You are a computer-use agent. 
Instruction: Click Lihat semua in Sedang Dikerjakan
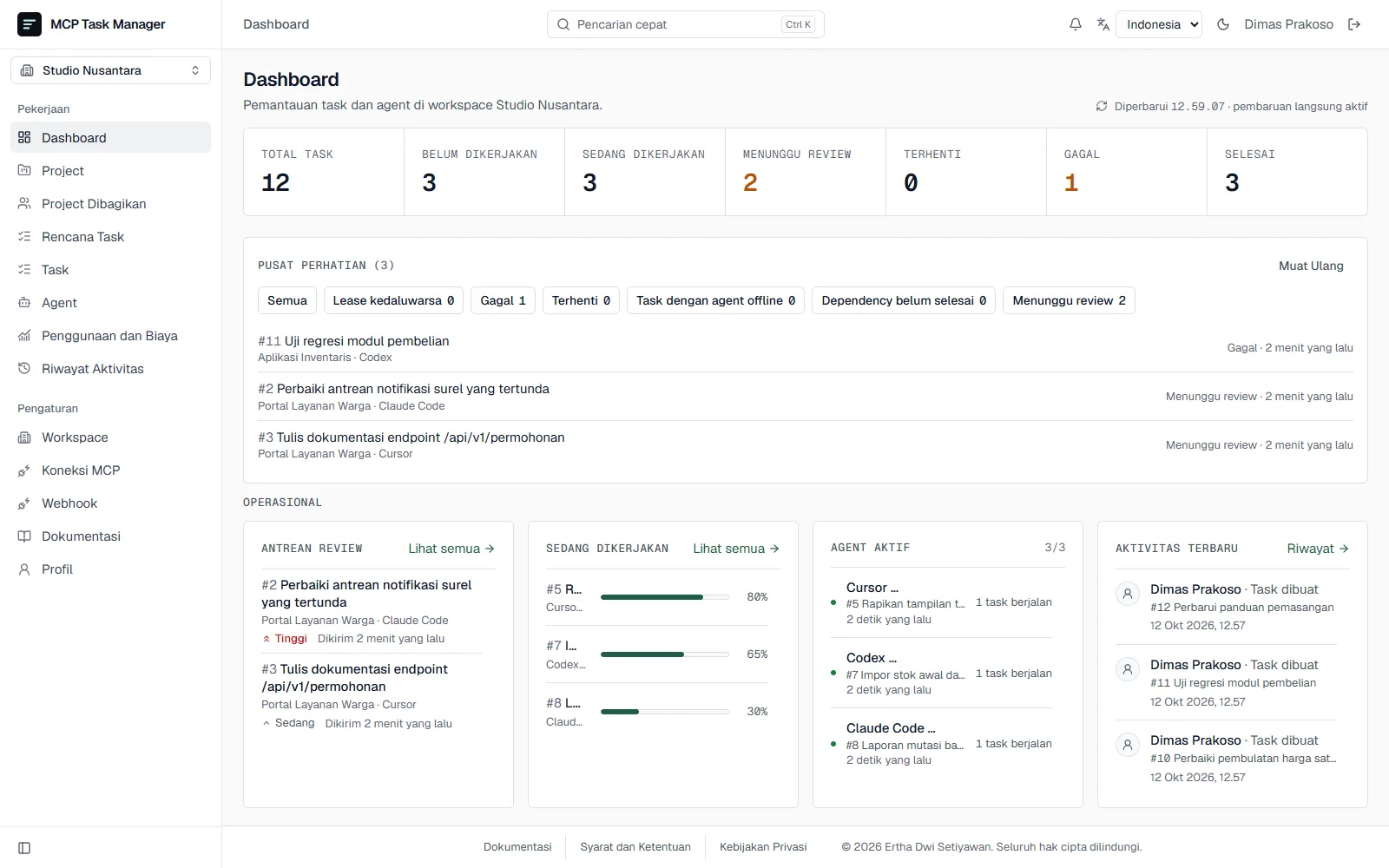736,549
